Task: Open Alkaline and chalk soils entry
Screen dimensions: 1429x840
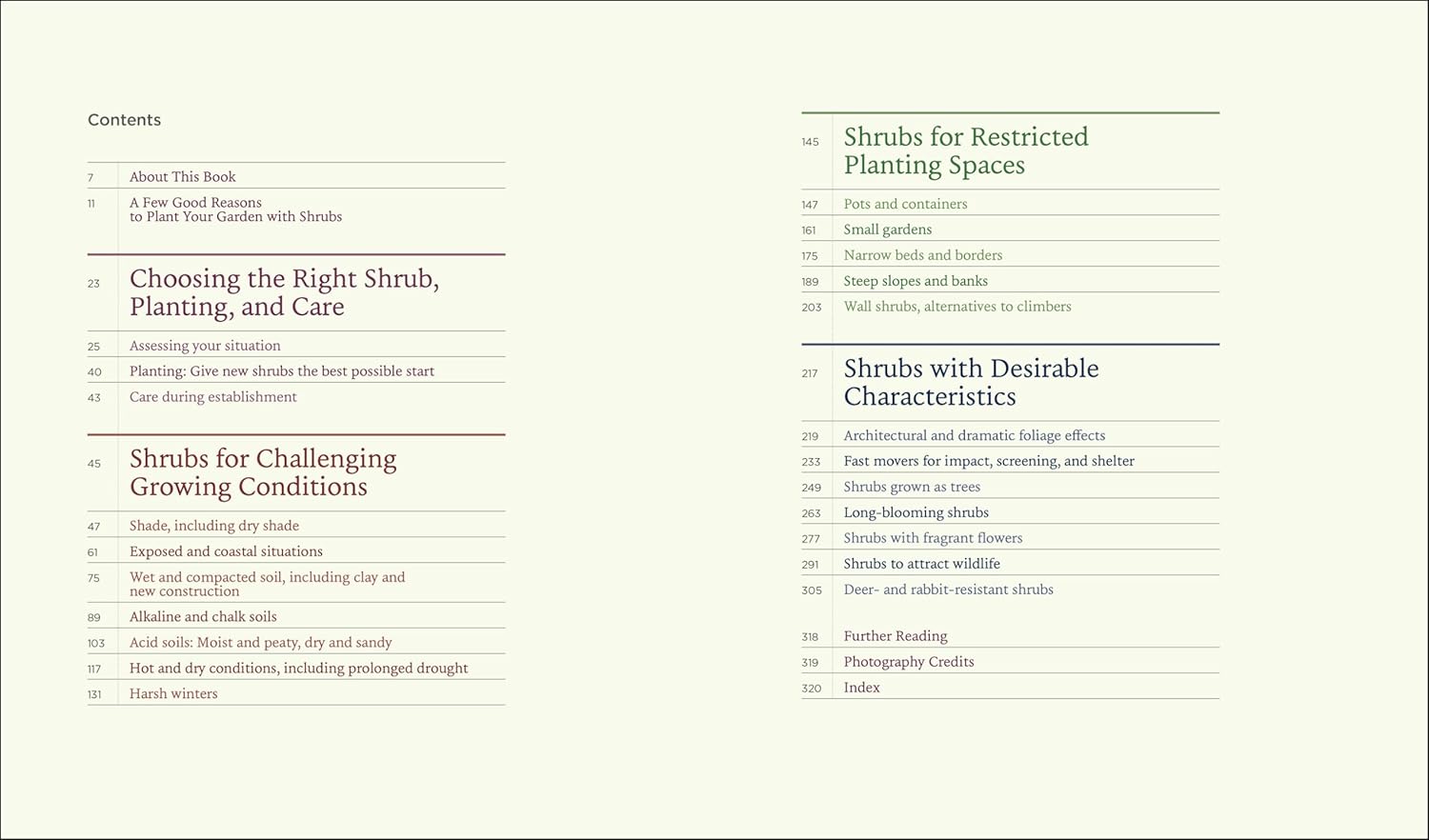Action: pos(203,617)
